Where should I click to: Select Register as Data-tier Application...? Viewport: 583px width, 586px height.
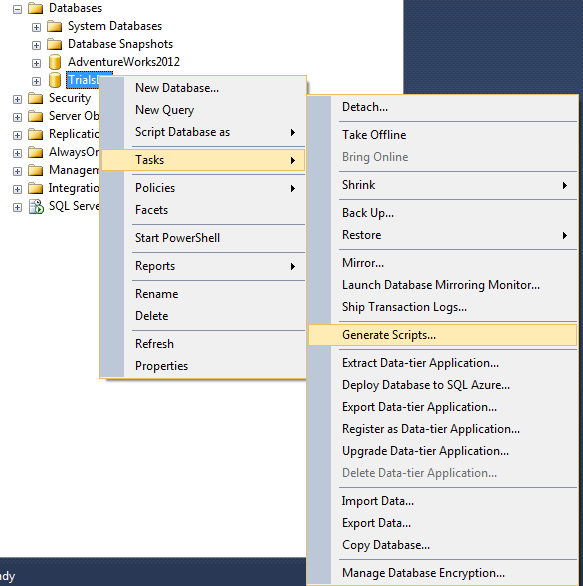[442, 429]
